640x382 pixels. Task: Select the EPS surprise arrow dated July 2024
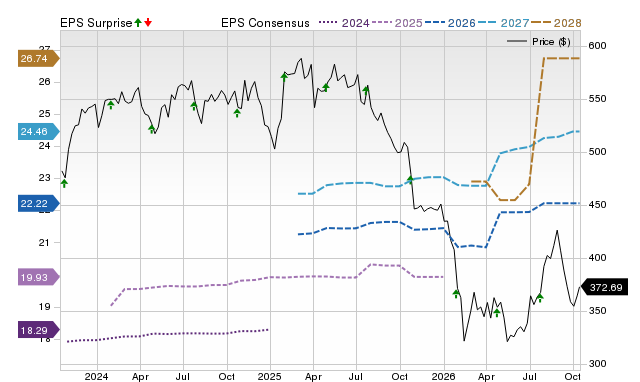(194, 106)
